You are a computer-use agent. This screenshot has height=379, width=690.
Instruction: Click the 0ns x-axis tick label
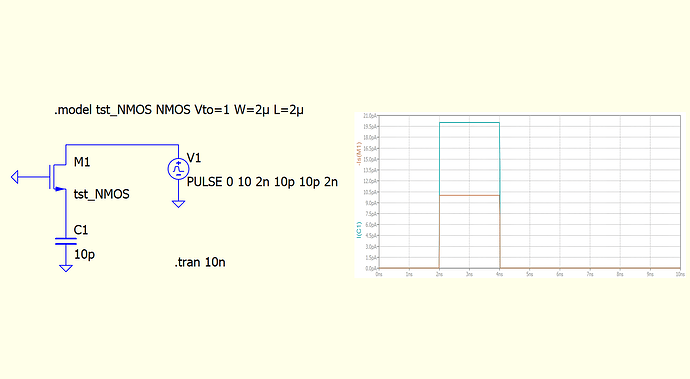pyautogui.click(x=379, y=274)
